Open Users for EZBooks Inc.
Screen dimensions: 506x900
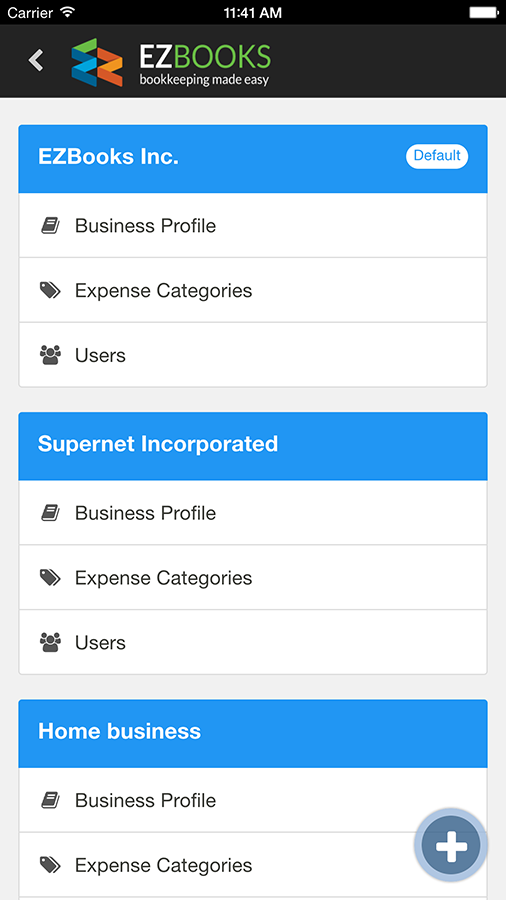253,355
